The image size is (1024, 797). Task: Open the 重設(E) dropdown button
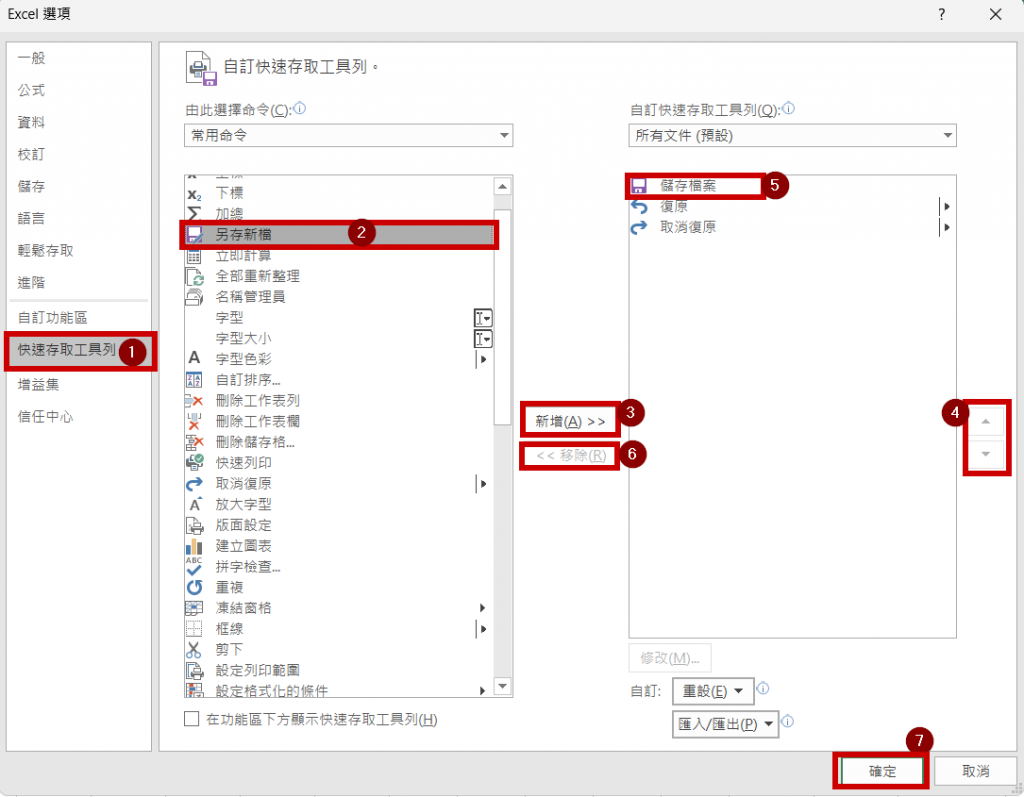[x=712, y=691]
